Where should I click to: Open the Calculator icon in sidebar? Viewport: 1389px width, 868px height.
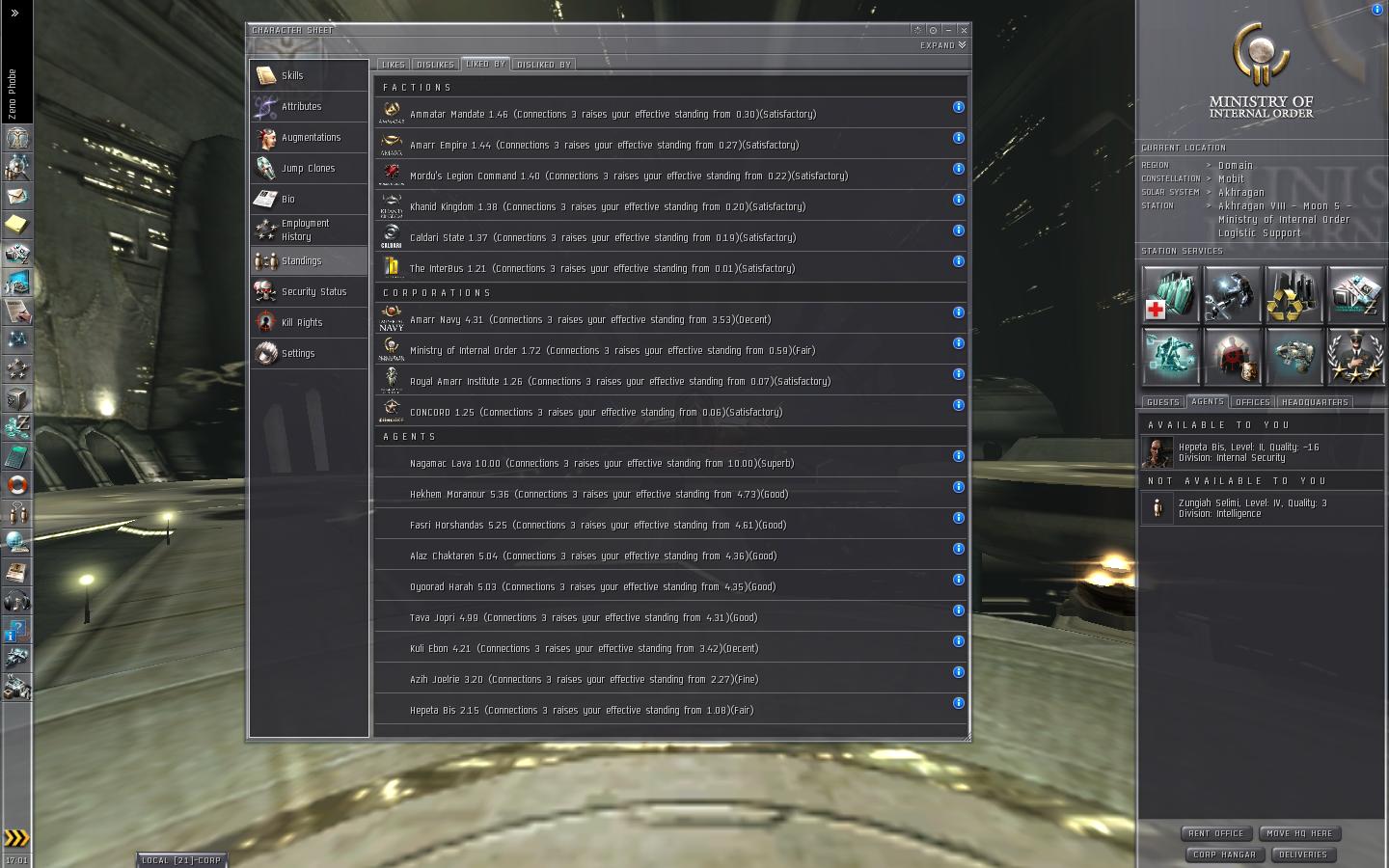pos(16,456)
